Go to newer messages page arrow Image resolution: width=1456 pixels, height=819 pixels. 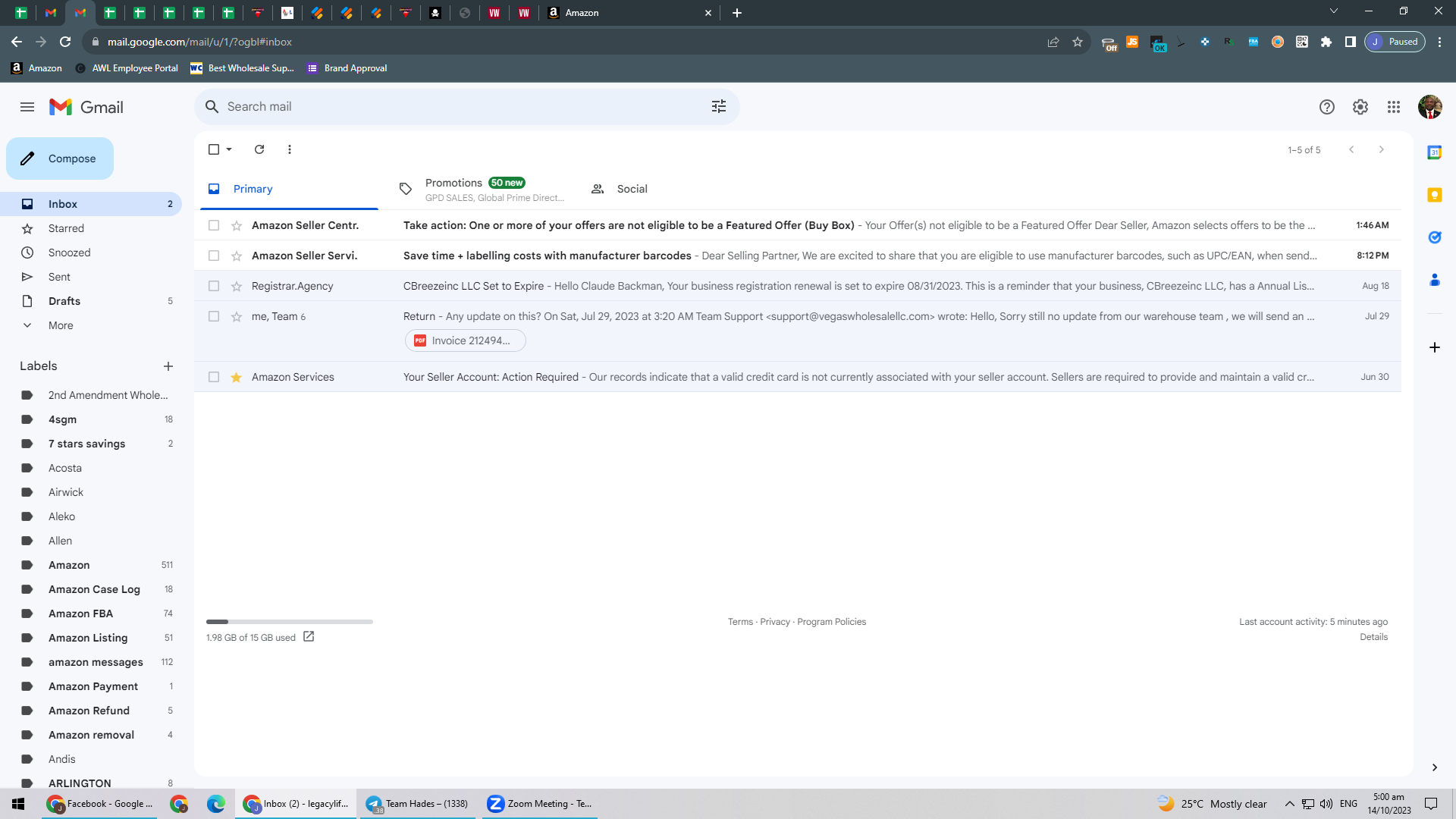(x=1351, y=149)
